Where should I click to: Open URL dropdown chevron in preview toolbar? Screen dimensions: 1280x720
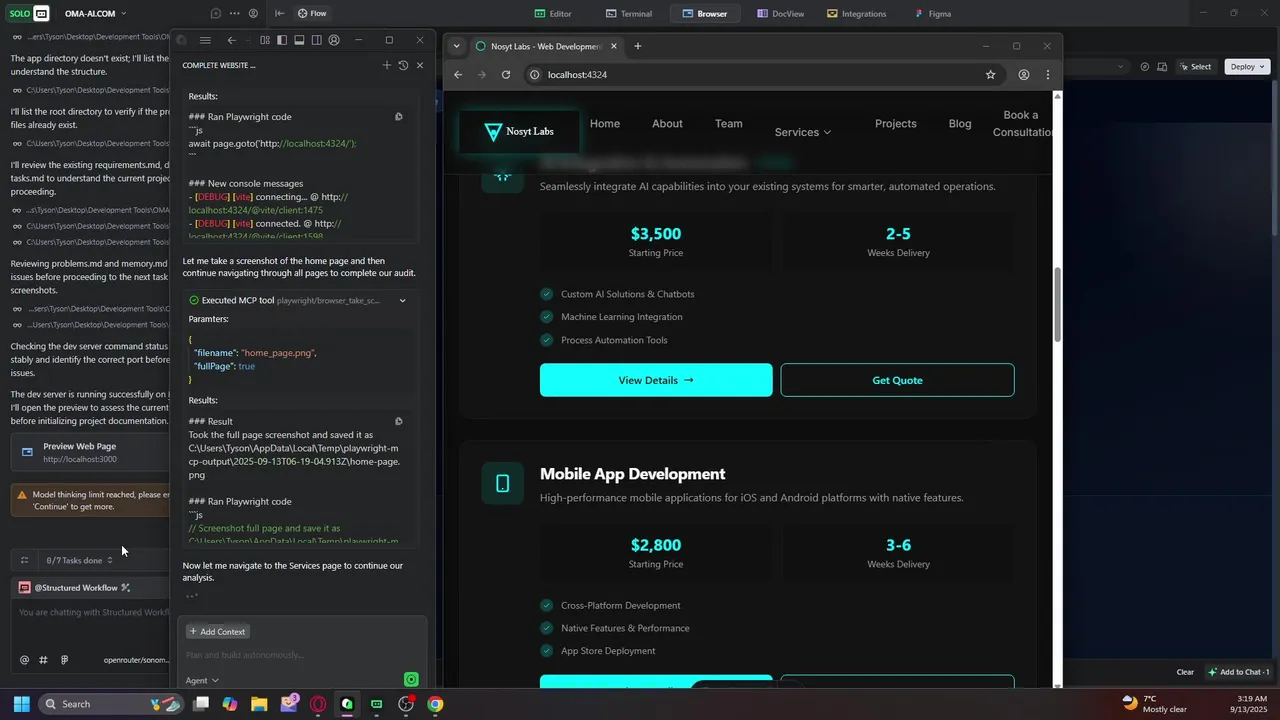click(x=1121, y=67)
